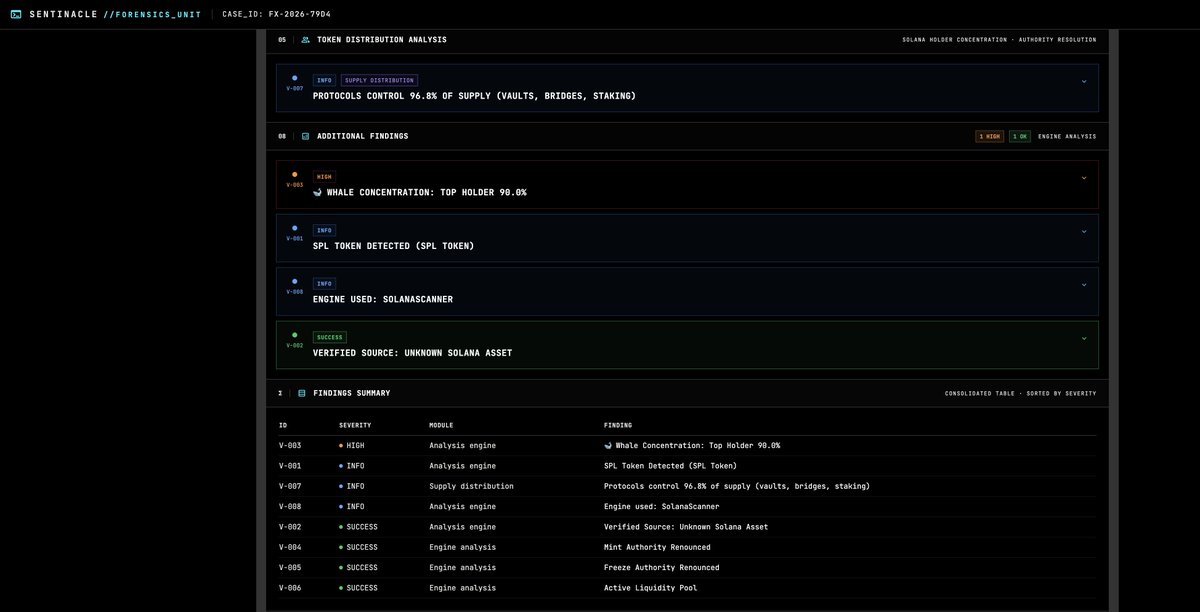The height and width of the screenshot is (612, 1200).
Task: Click the INFO badge on V-008 card
Action: (x=324, y=283)
